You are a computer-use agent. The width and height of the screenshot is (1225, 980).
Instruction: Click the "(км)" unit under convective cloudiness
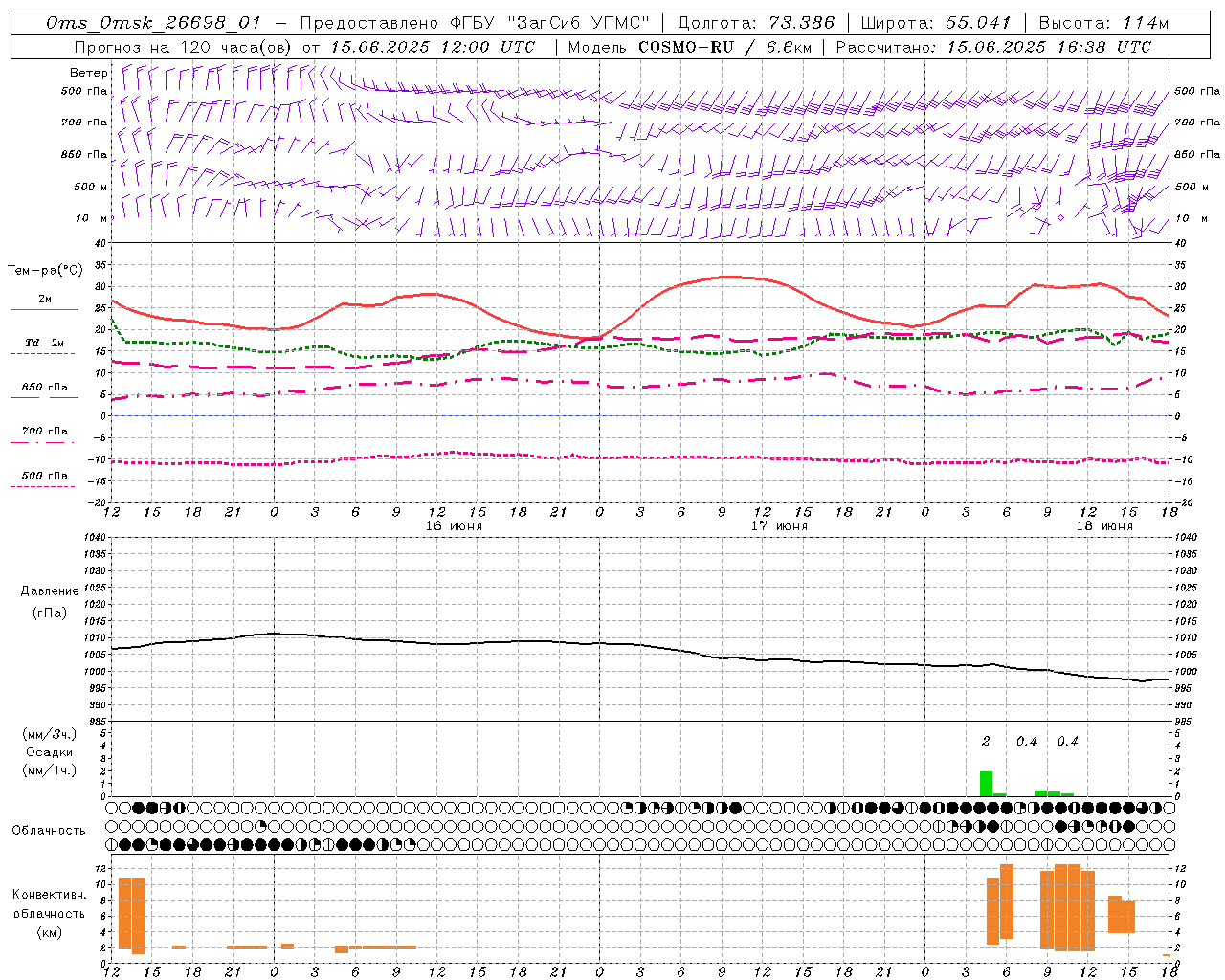tap(49, 931)
